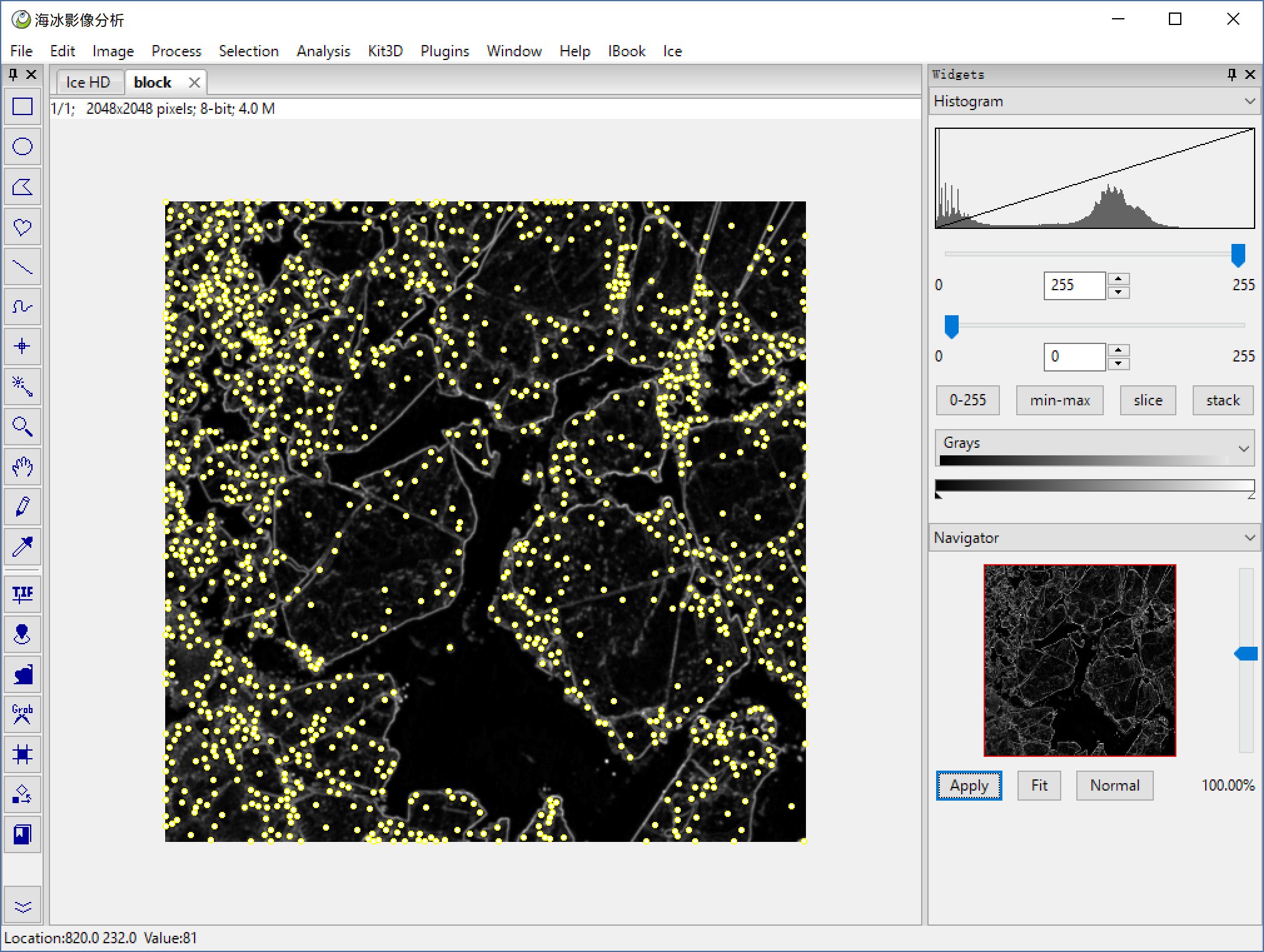Screen dimensions: 1264x952
Task: Expand the Grays colormap dropdown
Action: pos(1243,448)
